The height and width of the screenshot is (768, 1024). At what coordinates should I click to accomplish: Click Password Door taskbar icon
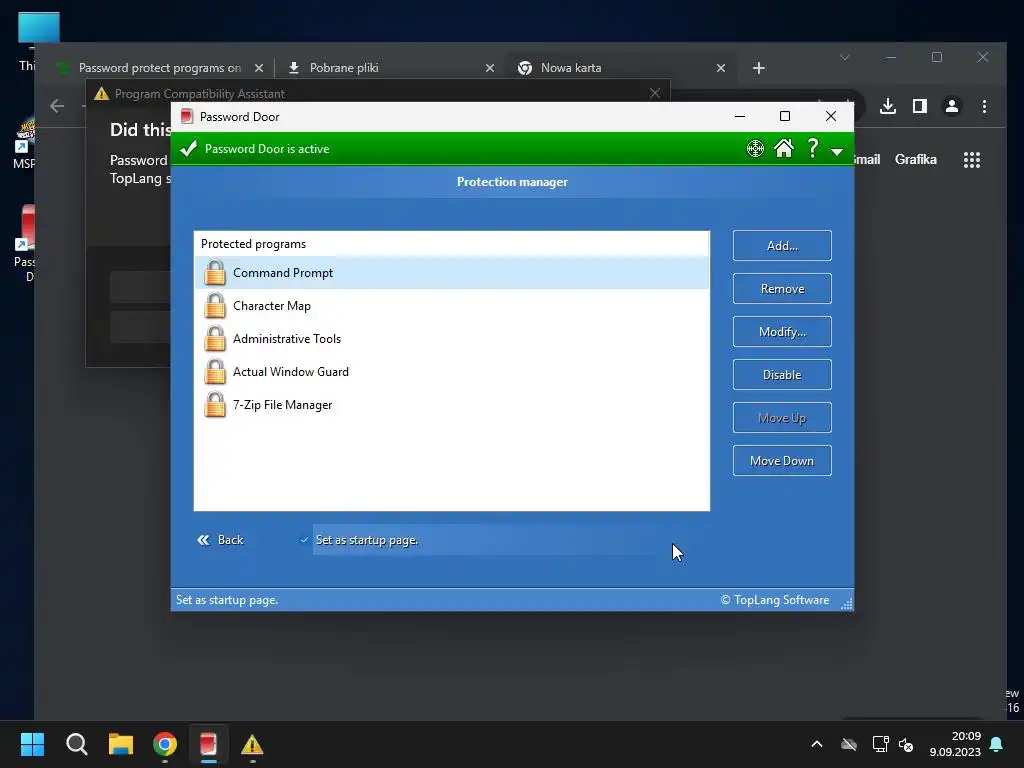pos(208,744)
